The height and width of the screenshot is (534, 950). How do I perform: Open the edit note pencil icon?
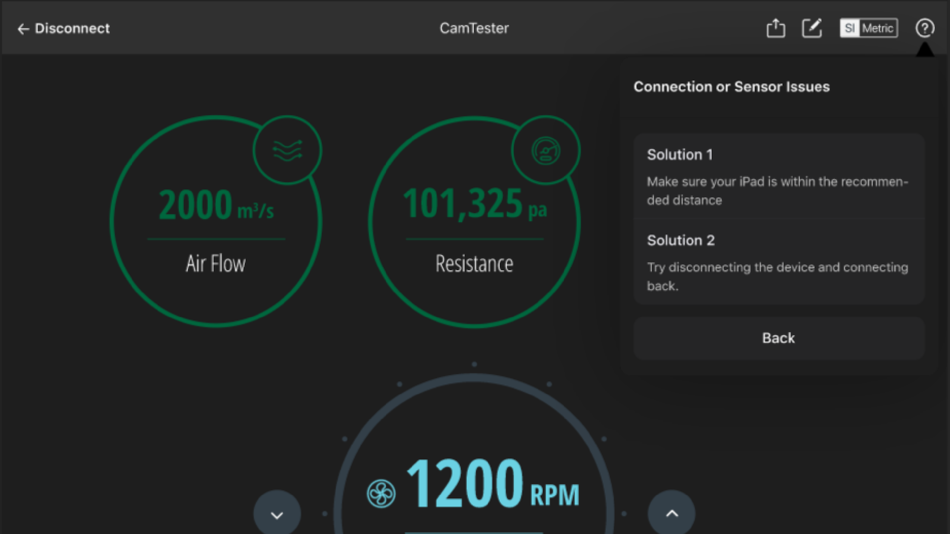(x=812, y=28)
